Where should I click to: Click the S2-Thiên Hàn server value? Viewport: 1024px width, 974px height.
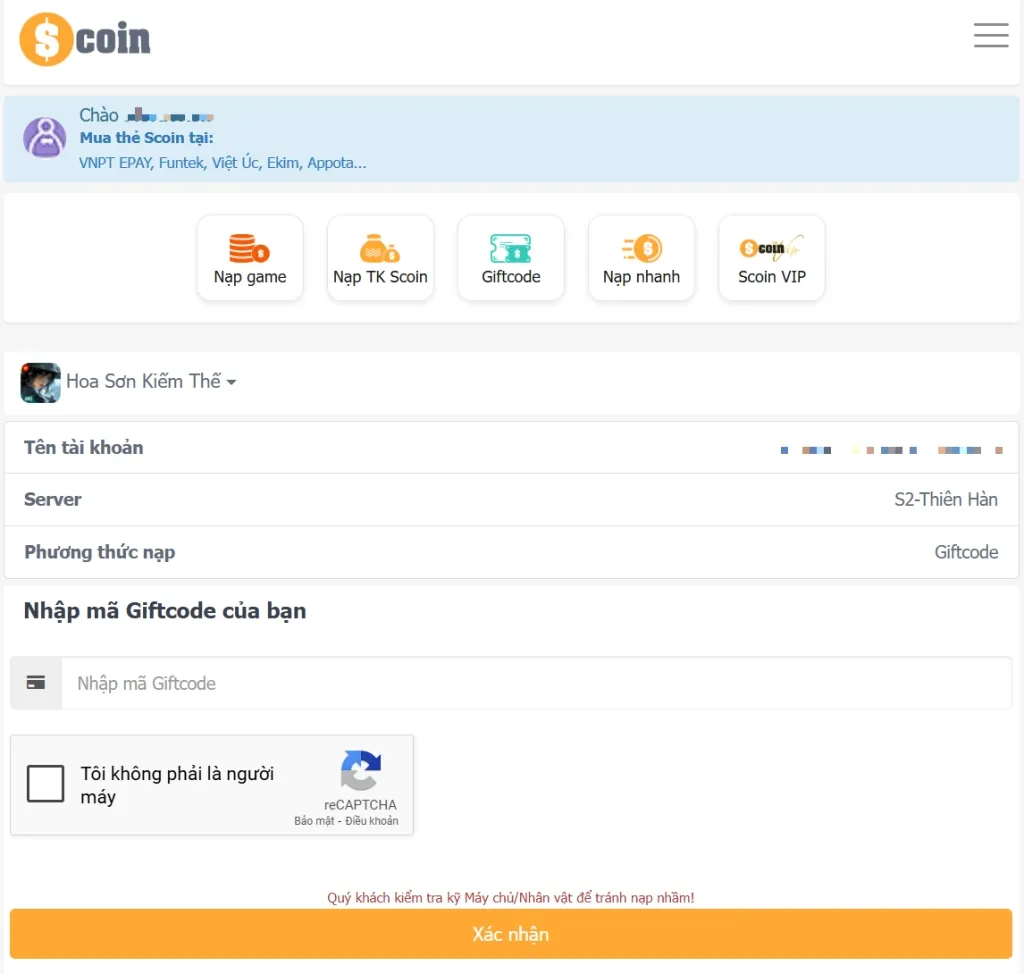[946, 500]
